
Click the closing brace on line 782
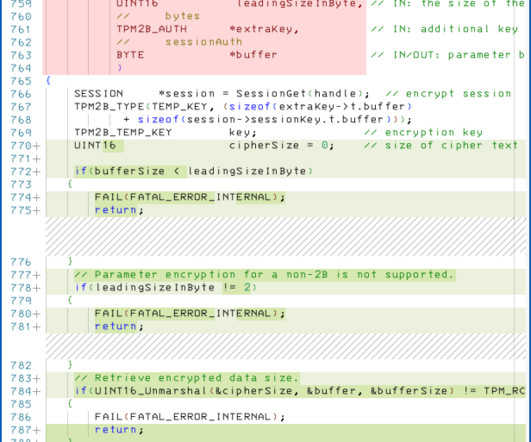(70, 365)
